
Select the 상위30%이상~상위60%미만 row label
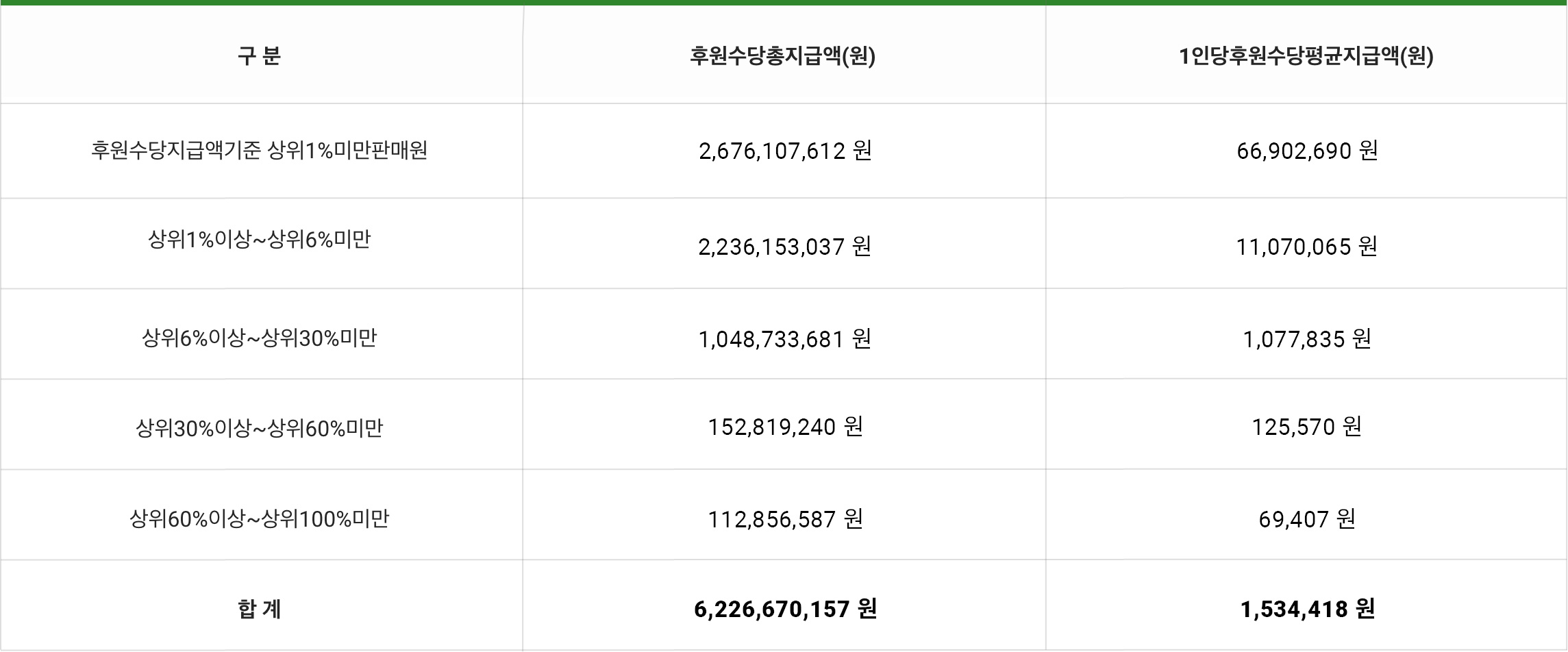point(259,429)
